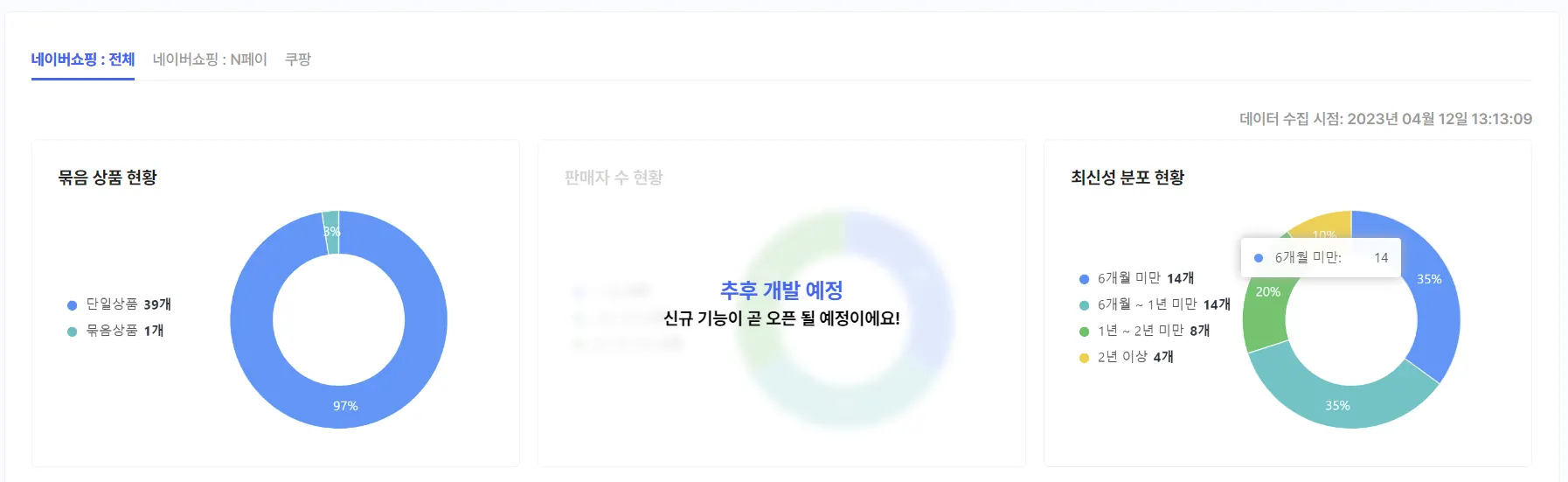Toggle 1년 ~ 2년 미만 legend entry

point(1145,331)
